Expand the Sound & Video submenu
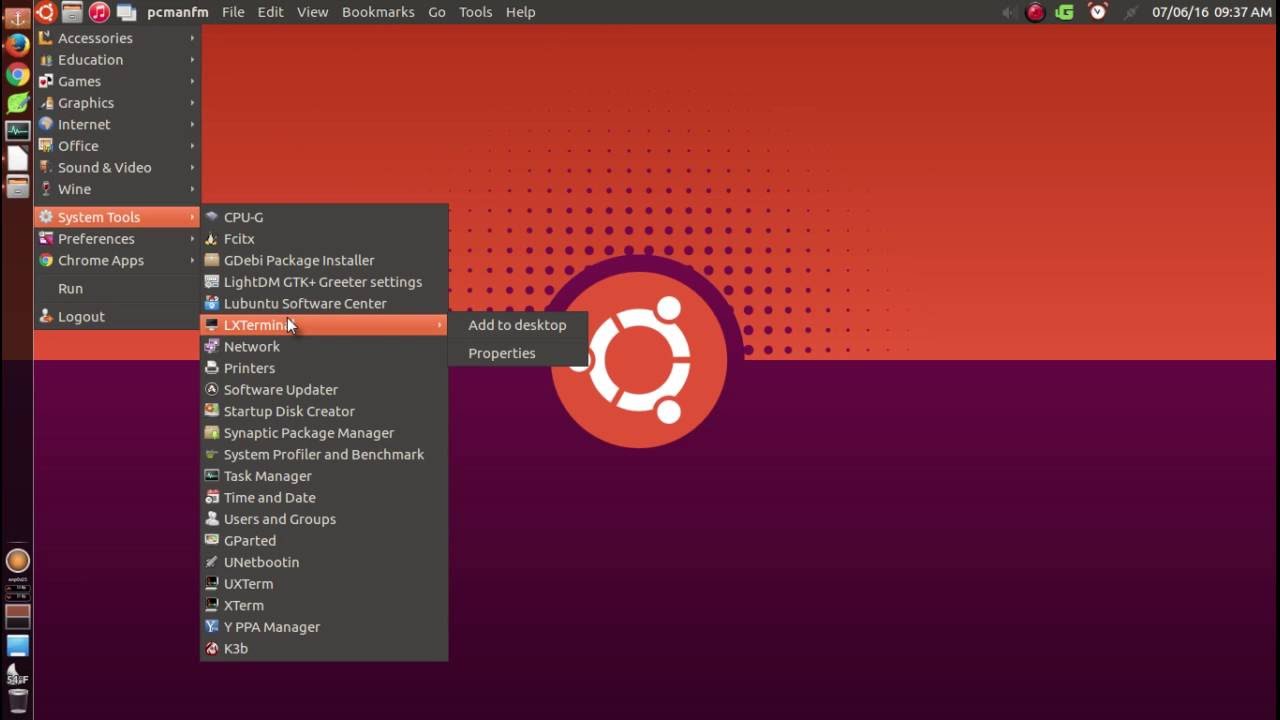The width and height of the screenshot is (1280, 720). click(104, 167)
